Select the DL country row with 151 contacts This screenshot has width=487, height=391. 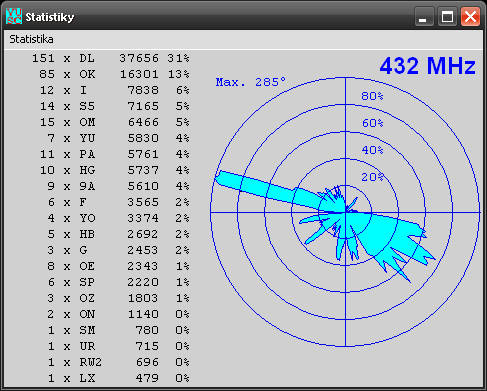111,58
